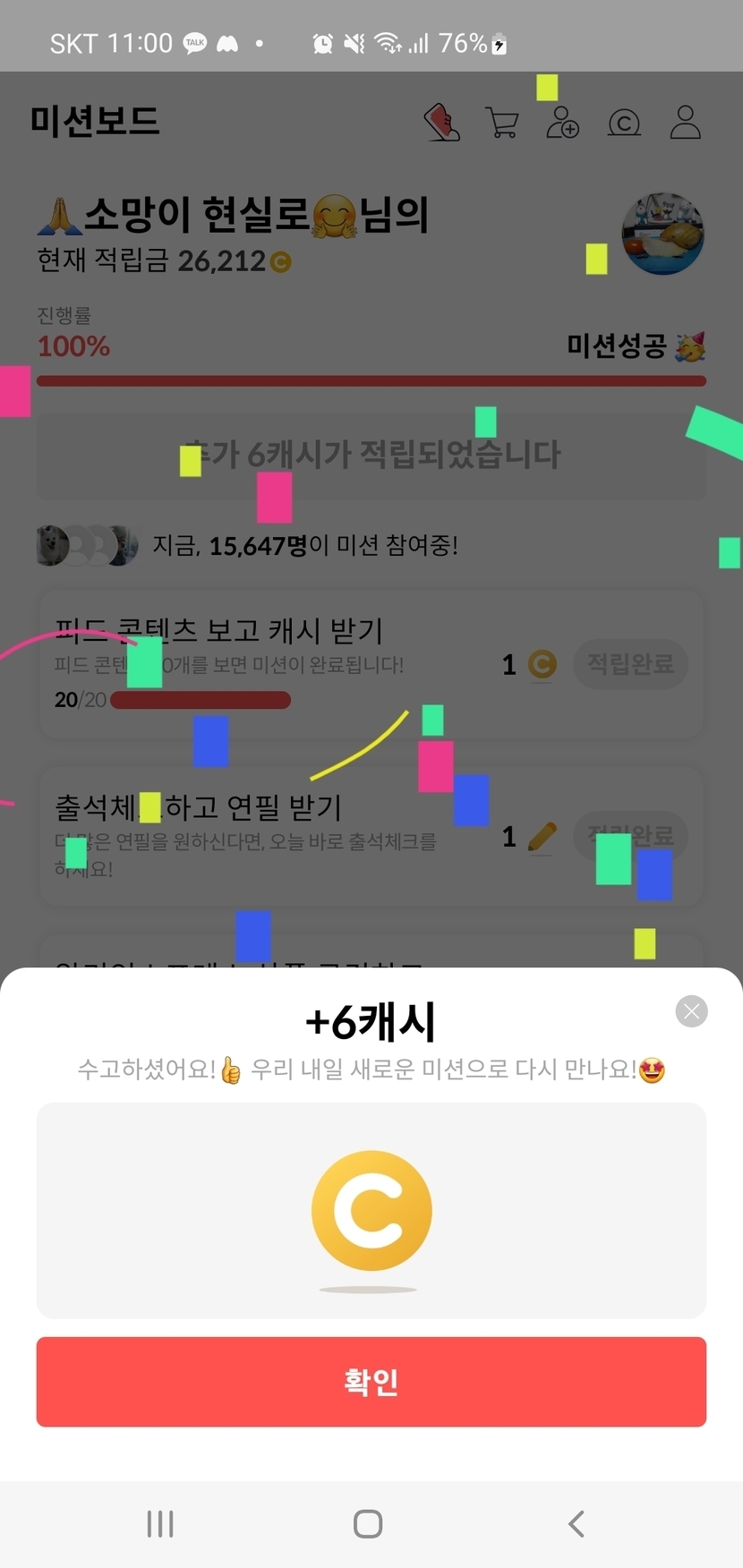Tap the participant avatars beside 15,647명
This screenshot has height=1568, width=743.
tap(87, 545)
